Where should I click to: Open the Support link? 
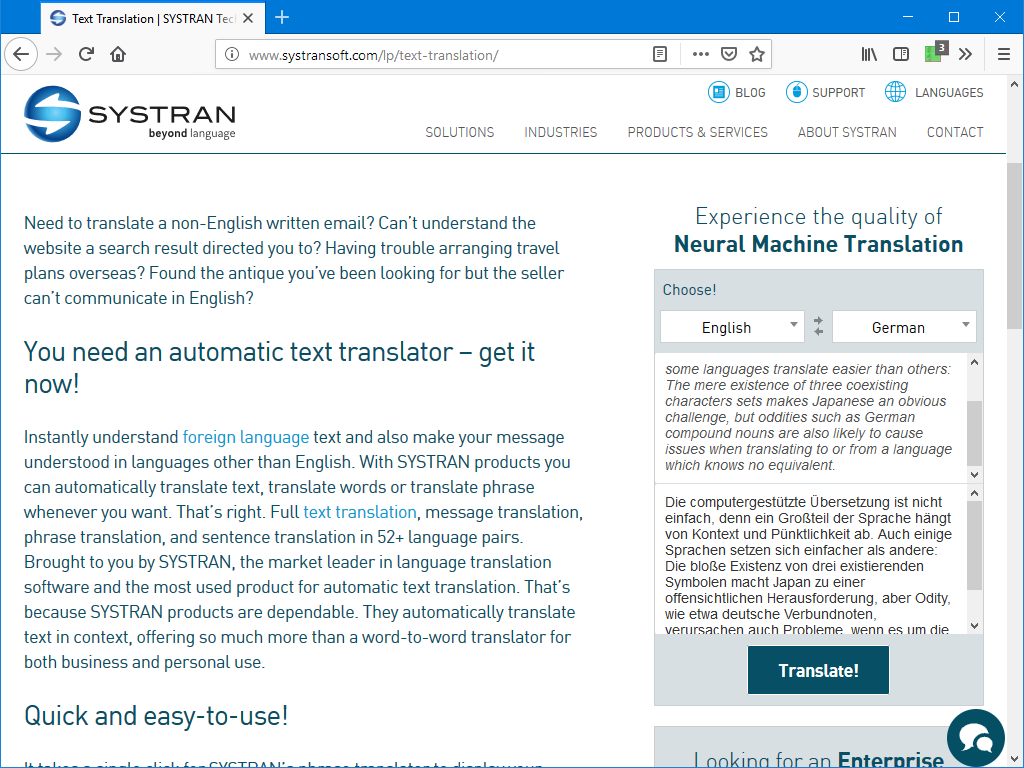(825, 92)
